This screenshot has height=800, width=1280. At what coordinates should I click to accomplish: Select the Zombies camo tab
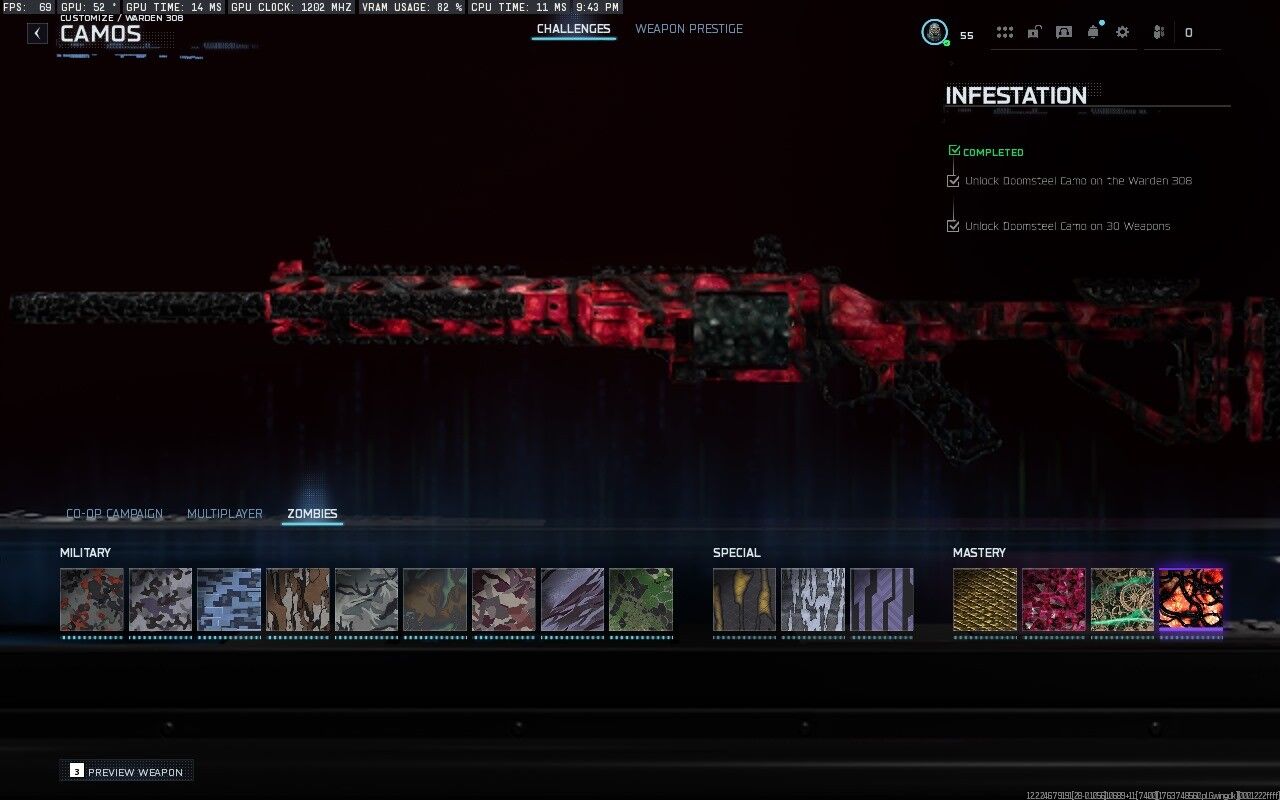pos(312,514)
